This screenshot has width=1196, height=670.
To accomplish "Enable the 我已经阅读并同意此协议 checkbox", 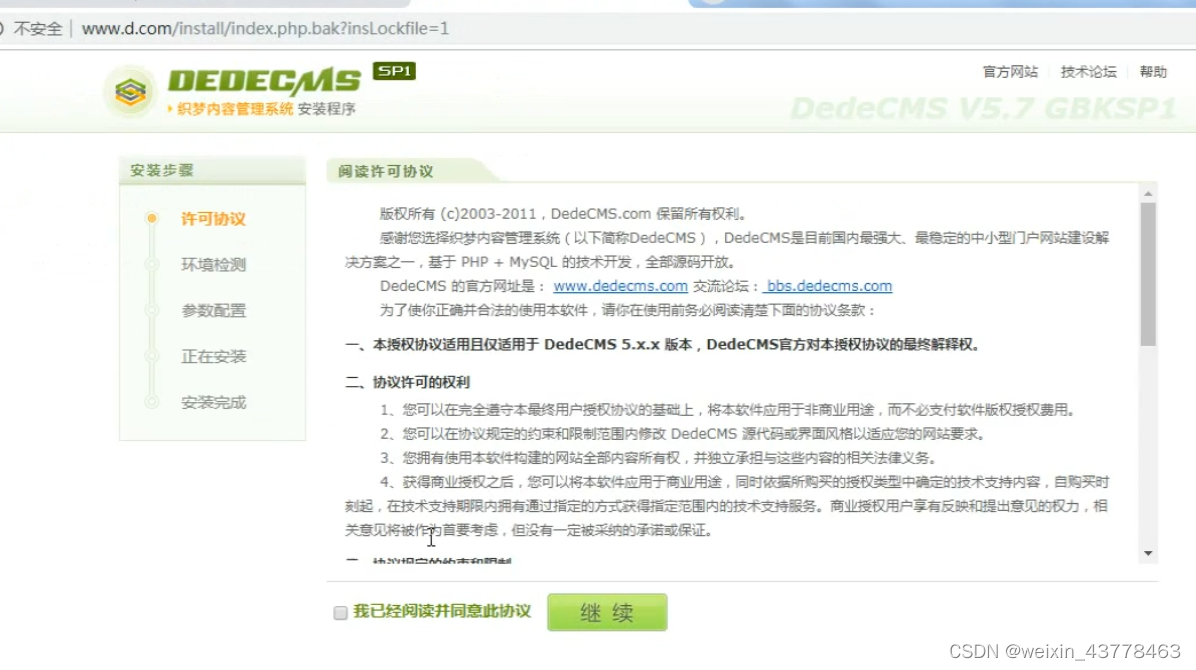I will tap(340, 611).
